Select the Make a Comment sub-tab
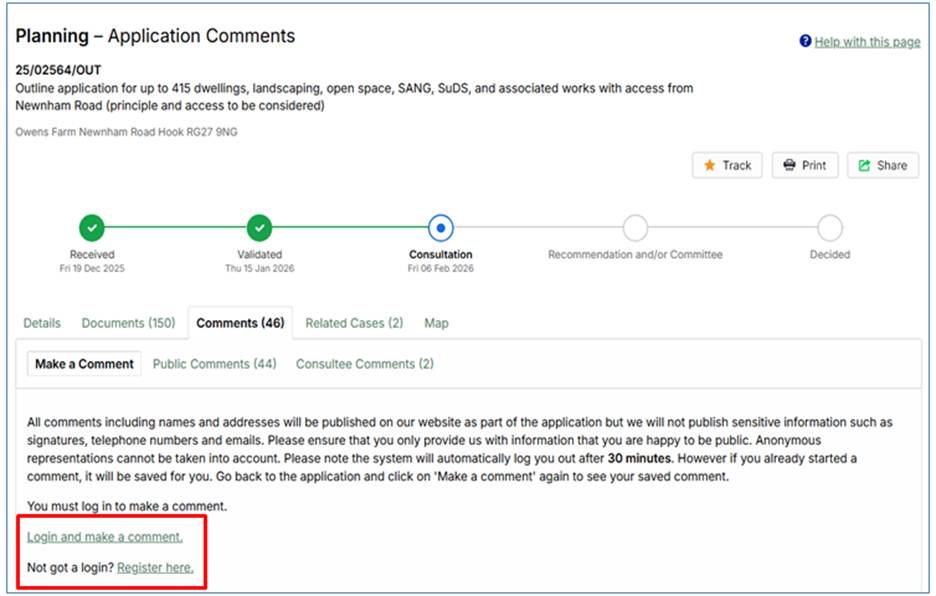Viewport: 936px width, 596px height. (84, 364)
